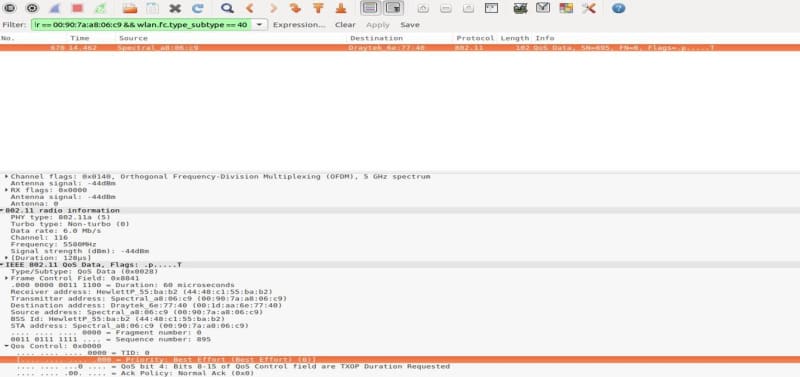
Task: Stop the running capture
Action: (78, 8)
